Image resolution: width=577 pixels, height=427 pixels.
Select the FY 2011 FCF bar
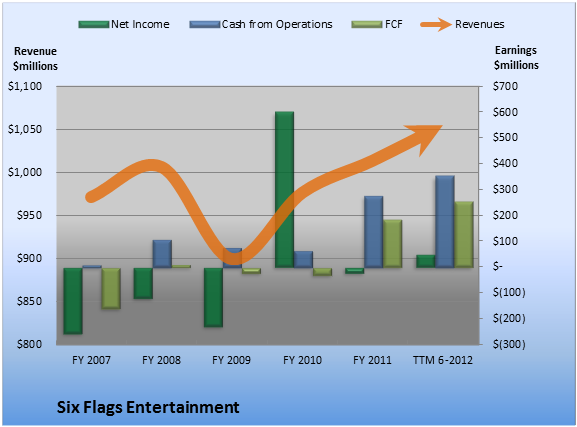click(x=393, y=244)
